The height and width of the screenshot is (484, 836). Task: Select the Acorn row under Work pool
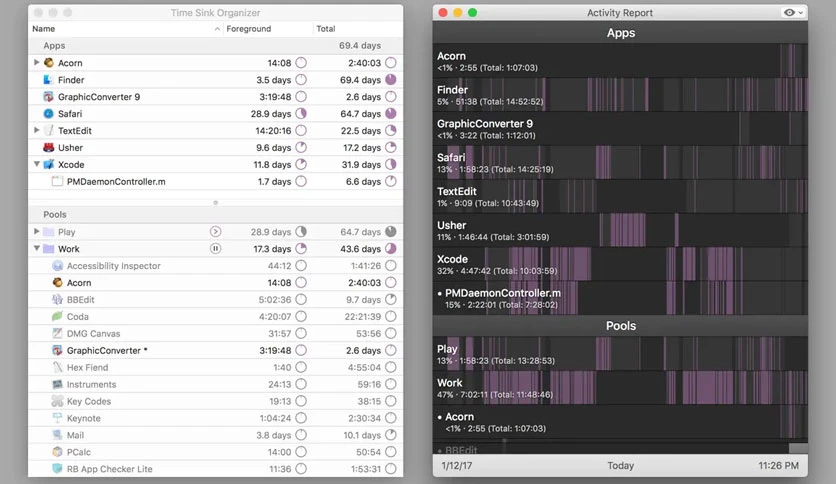click(215, 283)
